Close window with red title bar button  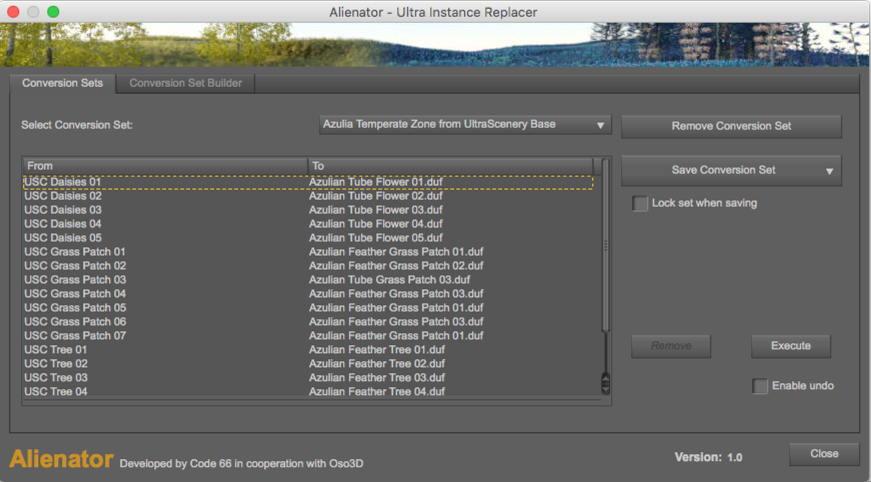13,12
